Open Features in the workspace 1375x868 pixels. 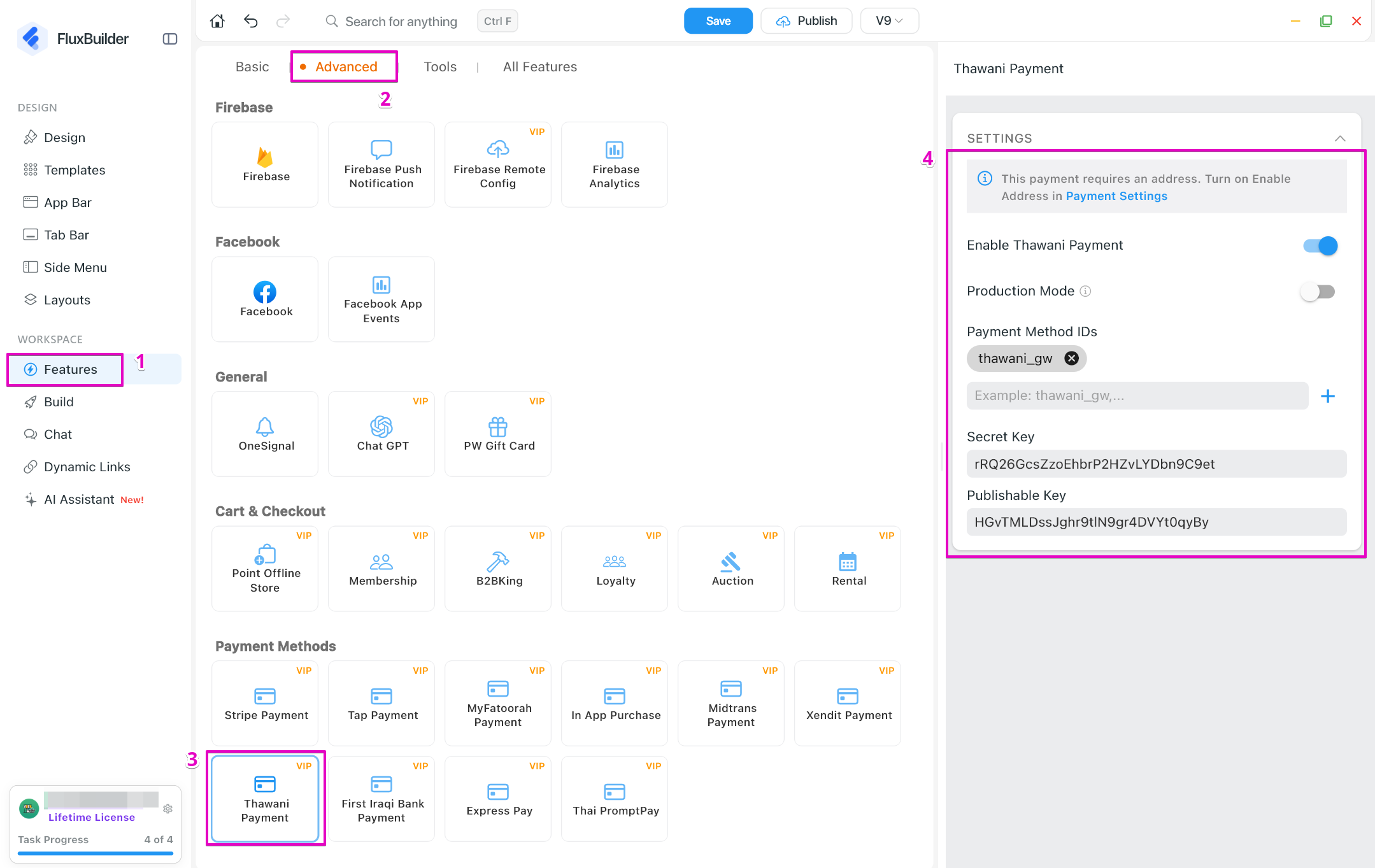coord(96,369)
